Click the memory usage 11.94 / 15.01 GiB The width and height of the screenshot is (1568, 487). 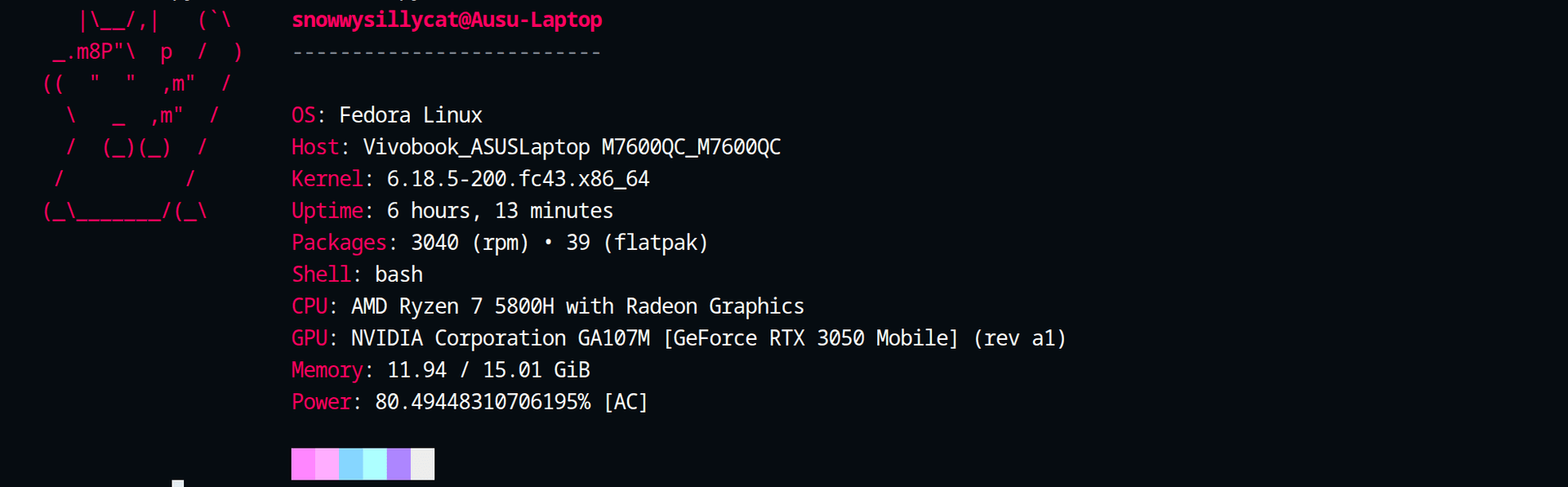(488, 370)
